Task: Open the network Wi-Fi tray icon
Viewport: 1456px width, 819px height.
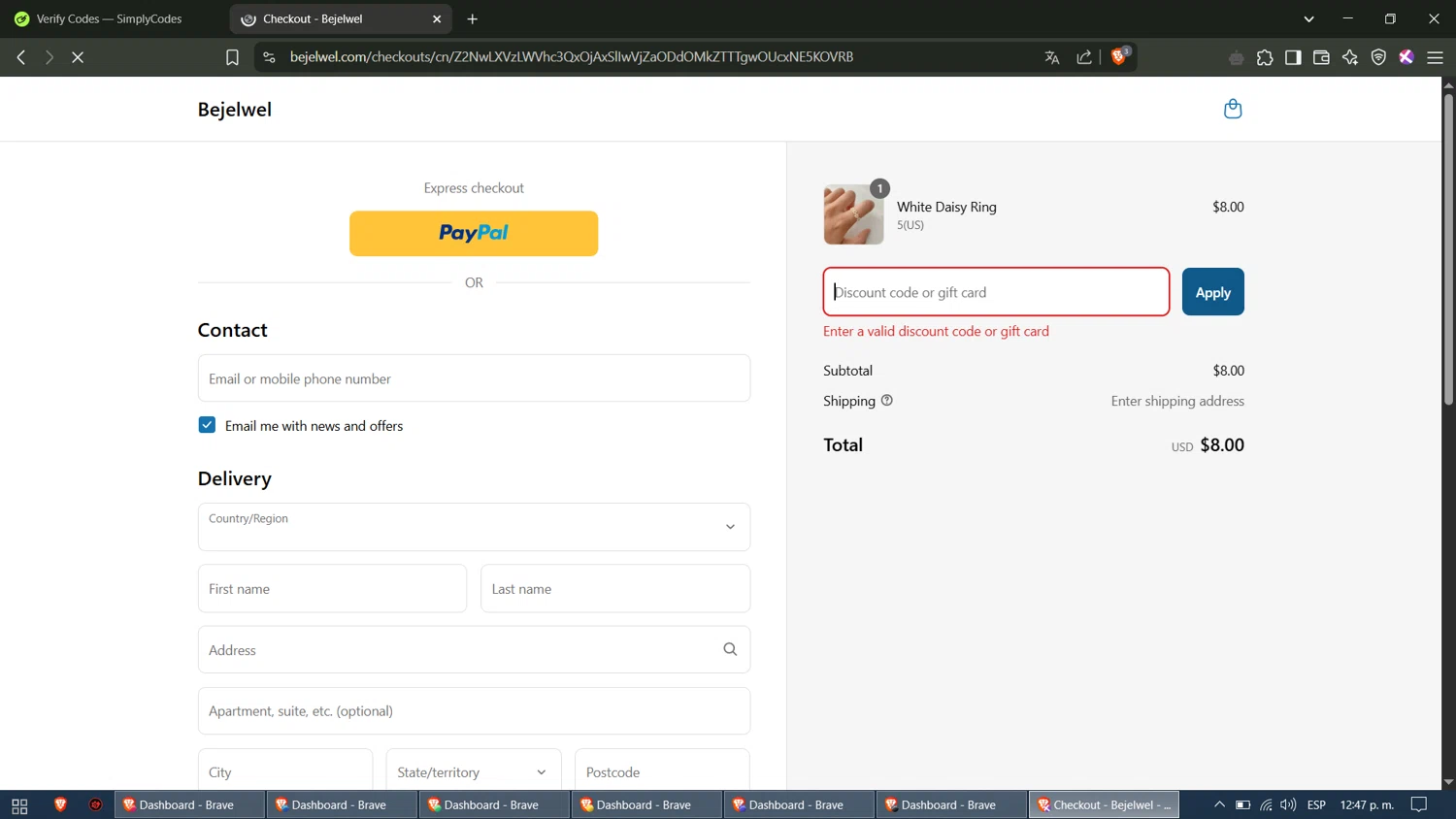Action: [1266, 804]
